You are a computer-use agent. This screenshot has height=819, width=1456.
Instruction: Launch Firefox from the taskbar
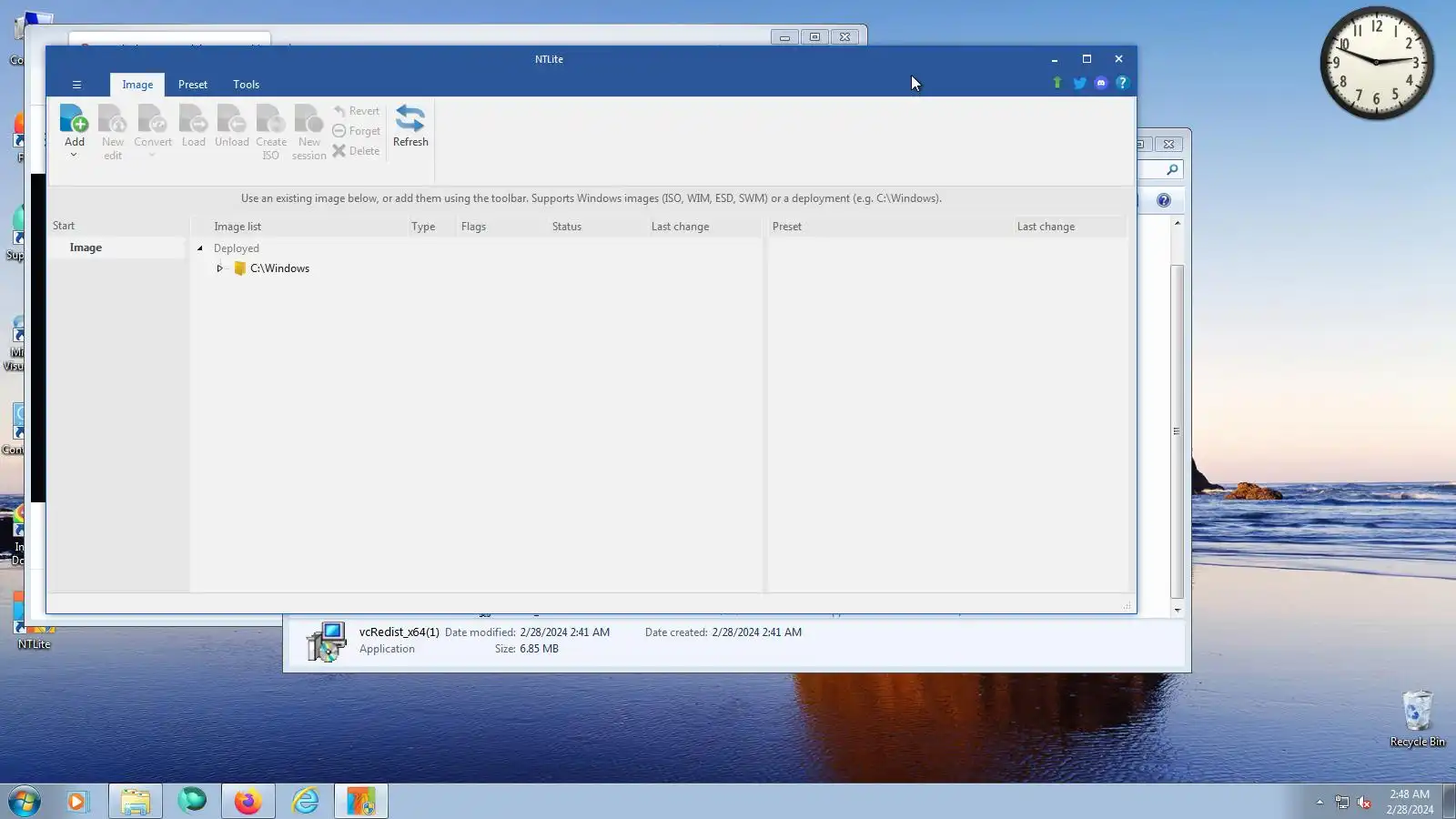(x=248, y=802)
